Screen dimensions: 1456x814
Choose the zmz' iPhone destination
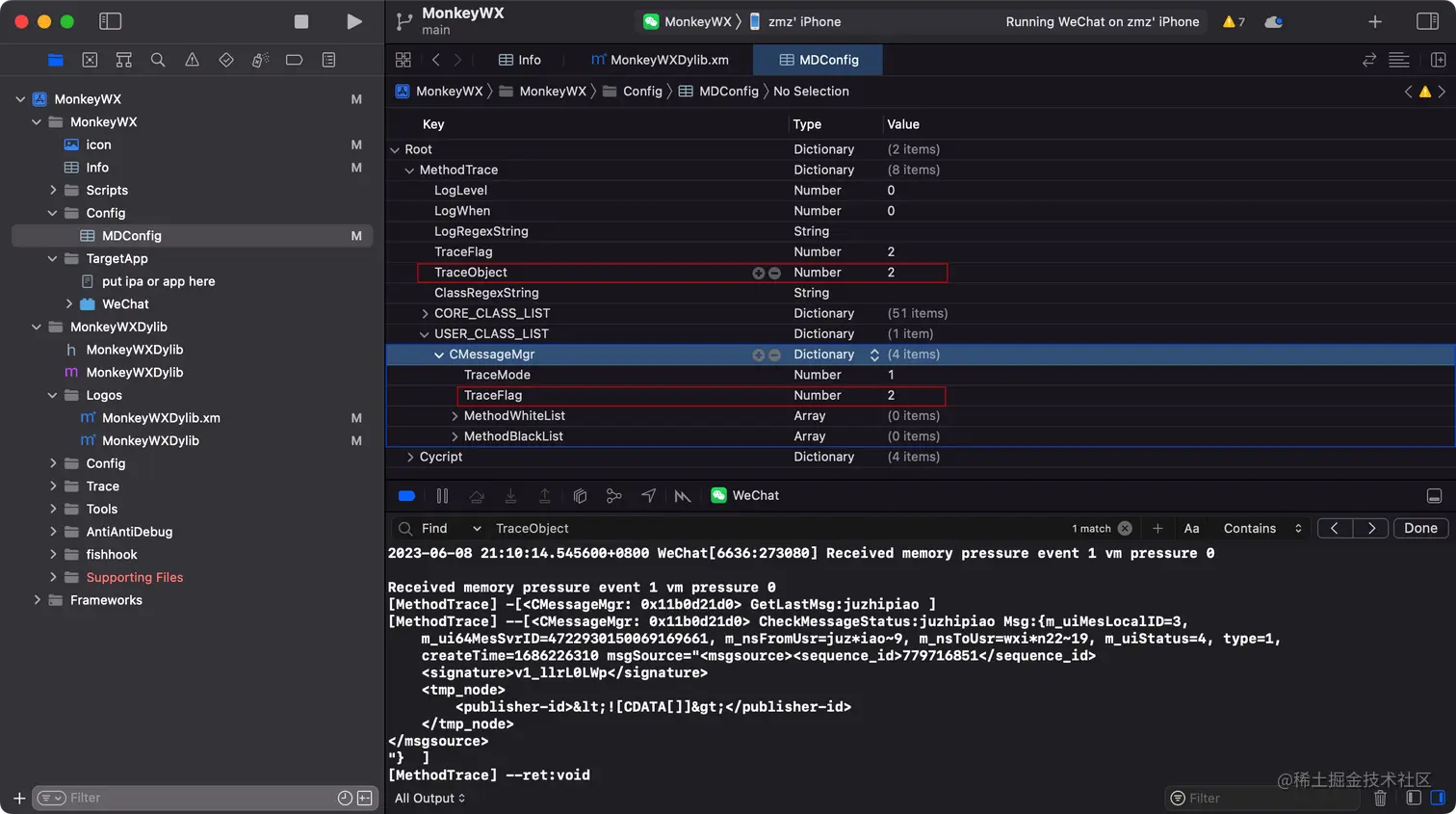click(x=795, y=21)
